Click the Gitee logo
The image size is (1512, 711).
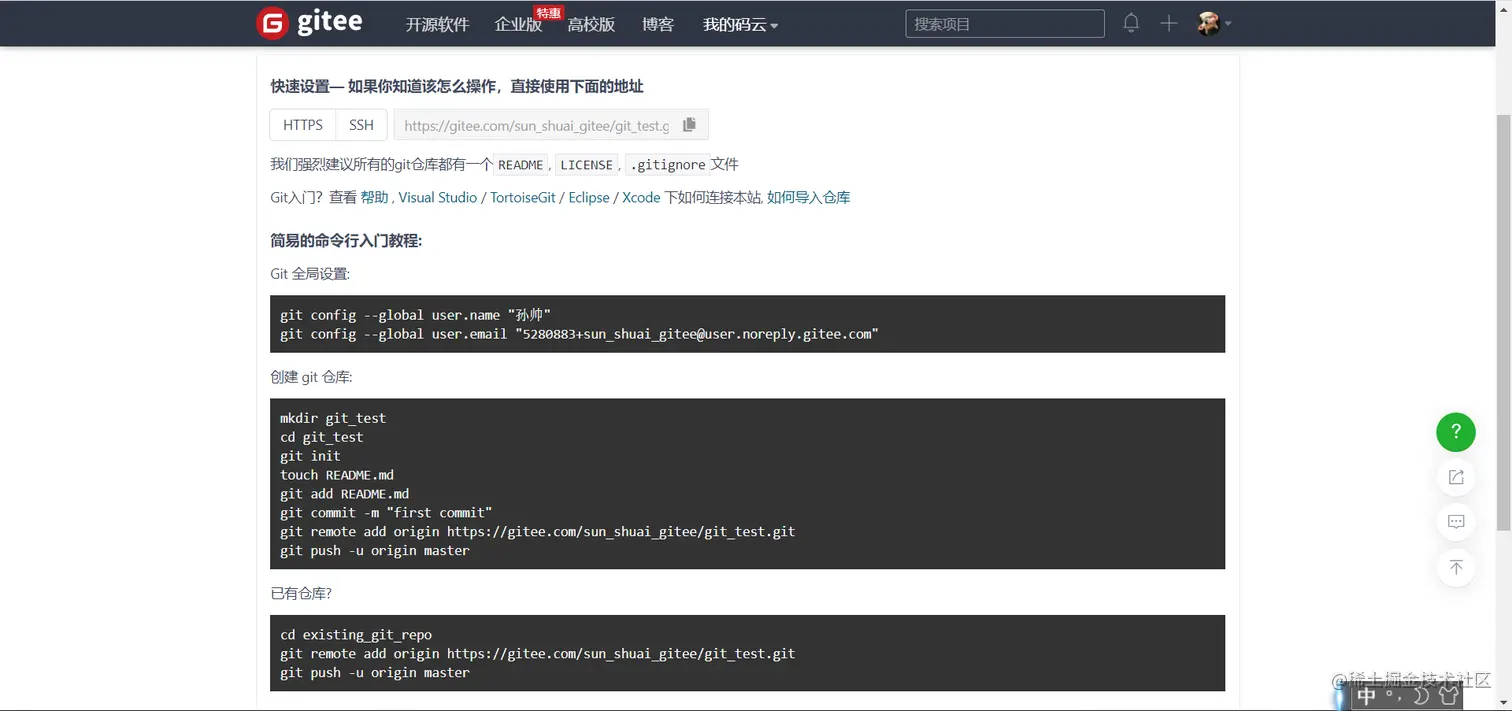tap(310, 23)
